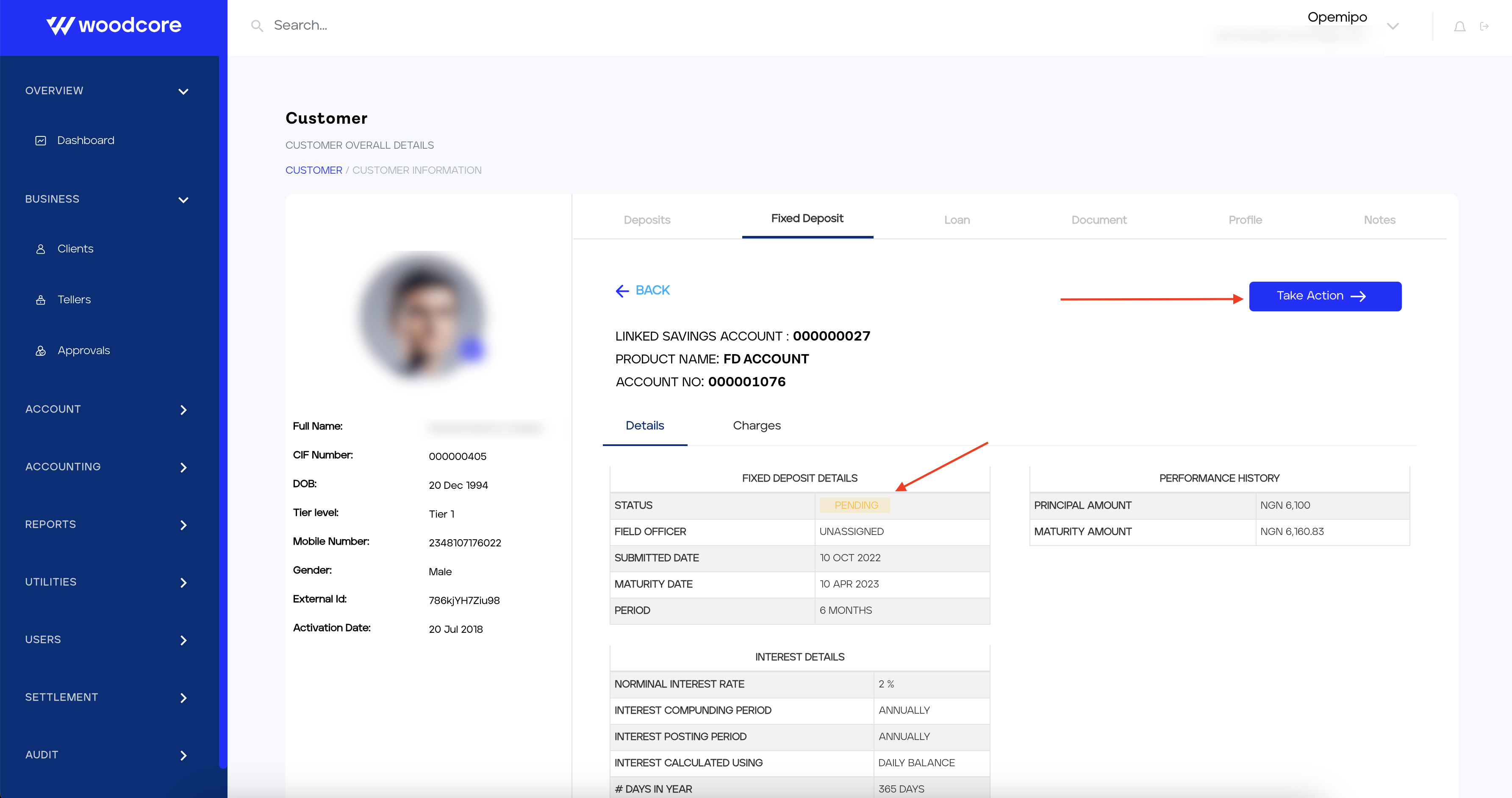
Task: Click the logout icon
Action: (1484, 26)
